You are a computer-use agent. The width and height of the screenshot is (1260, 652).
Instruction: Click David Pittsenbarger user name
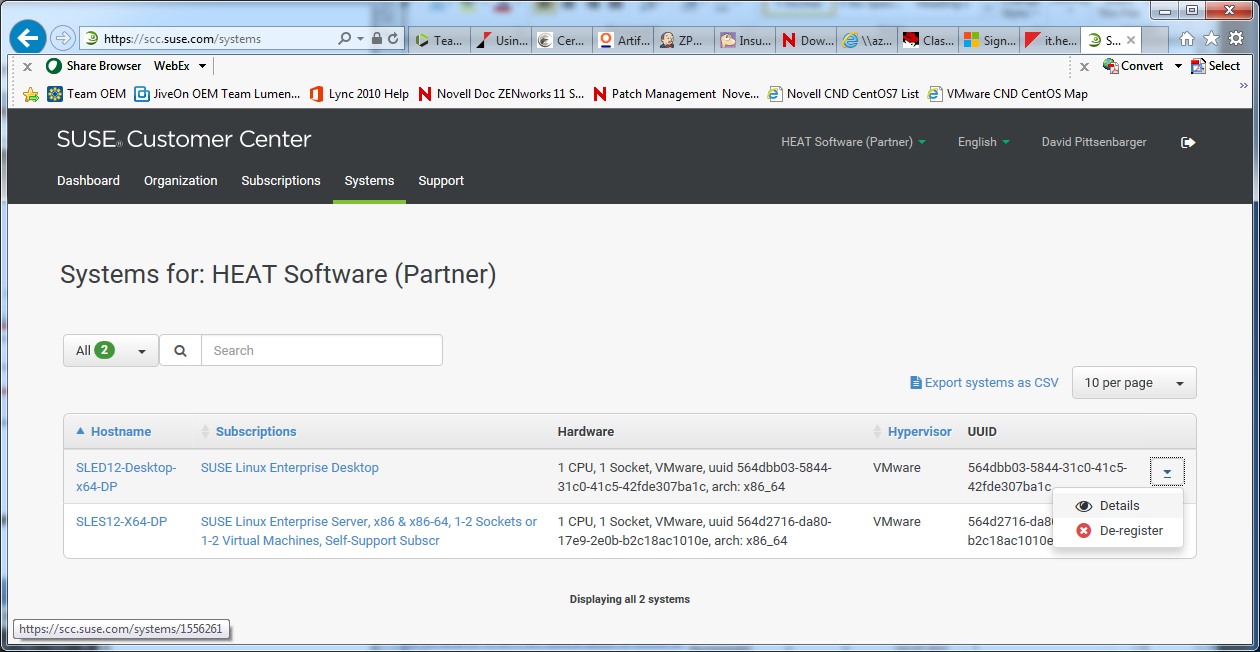pyautogui.click(x=1094, y=142)
